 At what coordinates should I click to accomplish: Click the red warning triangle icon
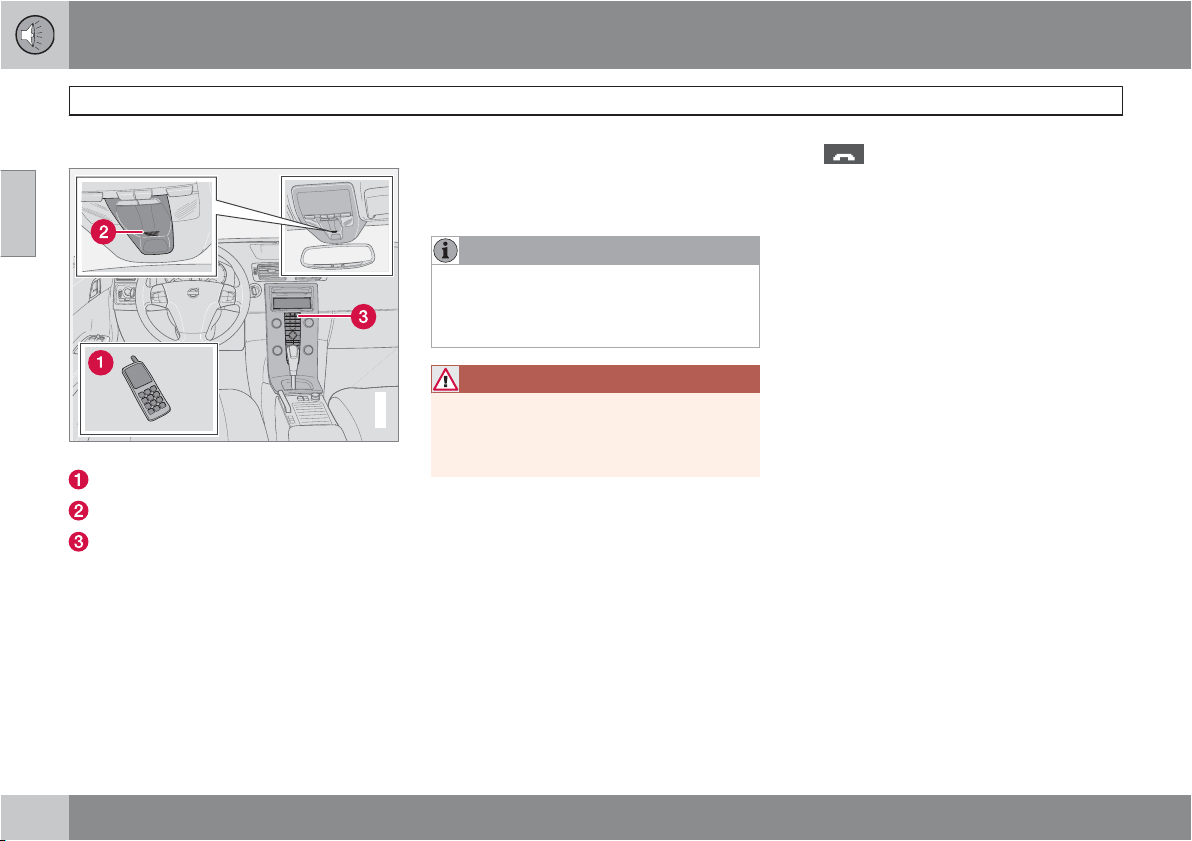click(445, 379)
